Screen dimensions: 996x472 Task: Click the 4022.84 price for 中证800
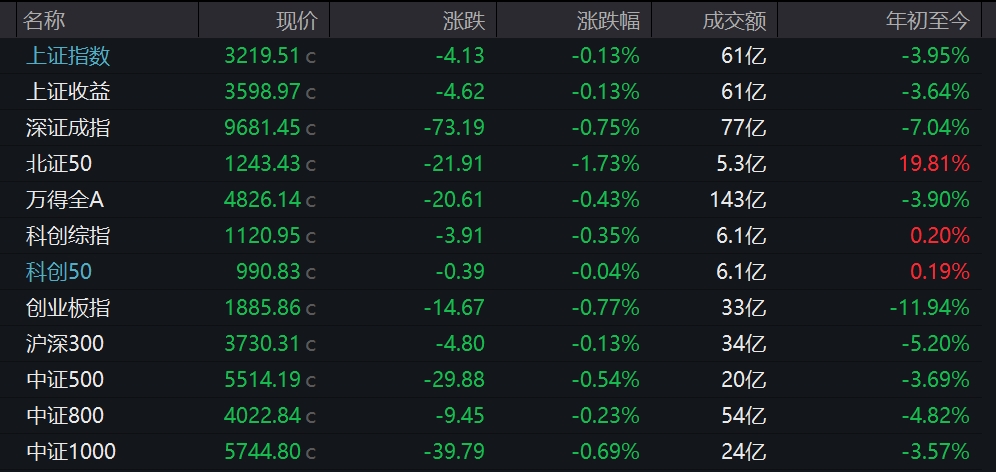(x=263, y=416)
